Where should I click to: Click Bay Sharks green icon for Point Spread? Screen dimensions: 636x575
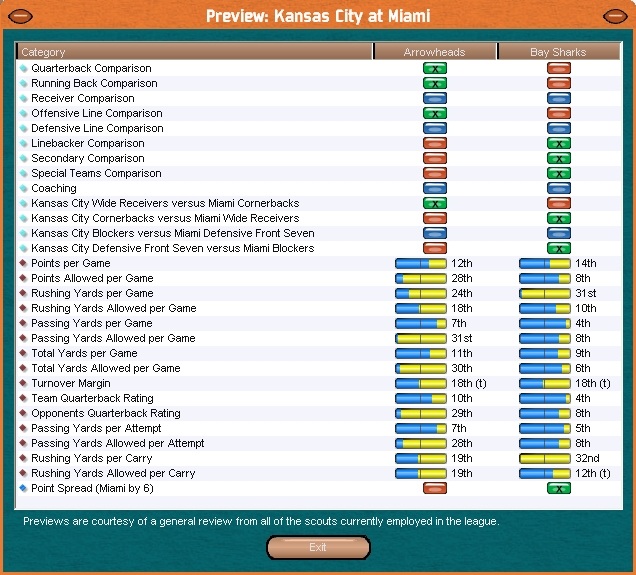(x=558, y=488)
